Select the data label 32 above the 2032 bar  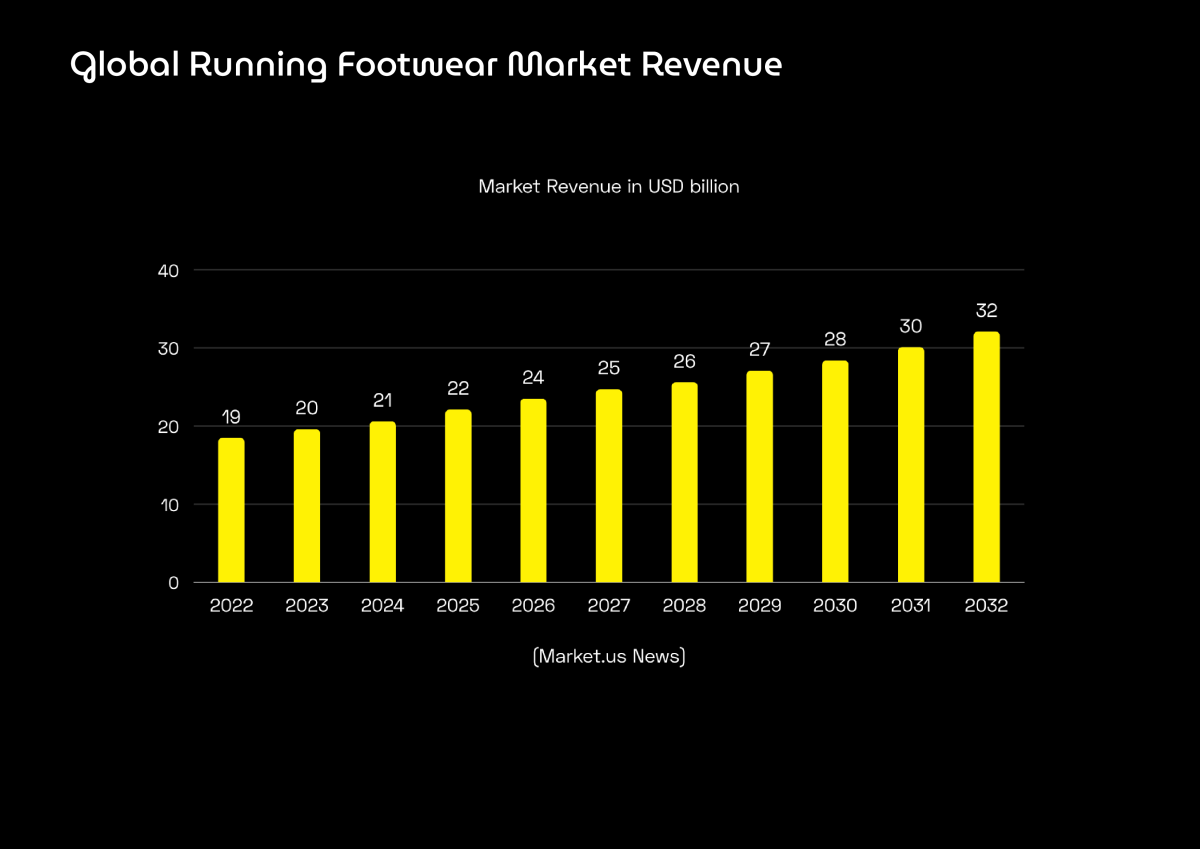coord(986,311)
